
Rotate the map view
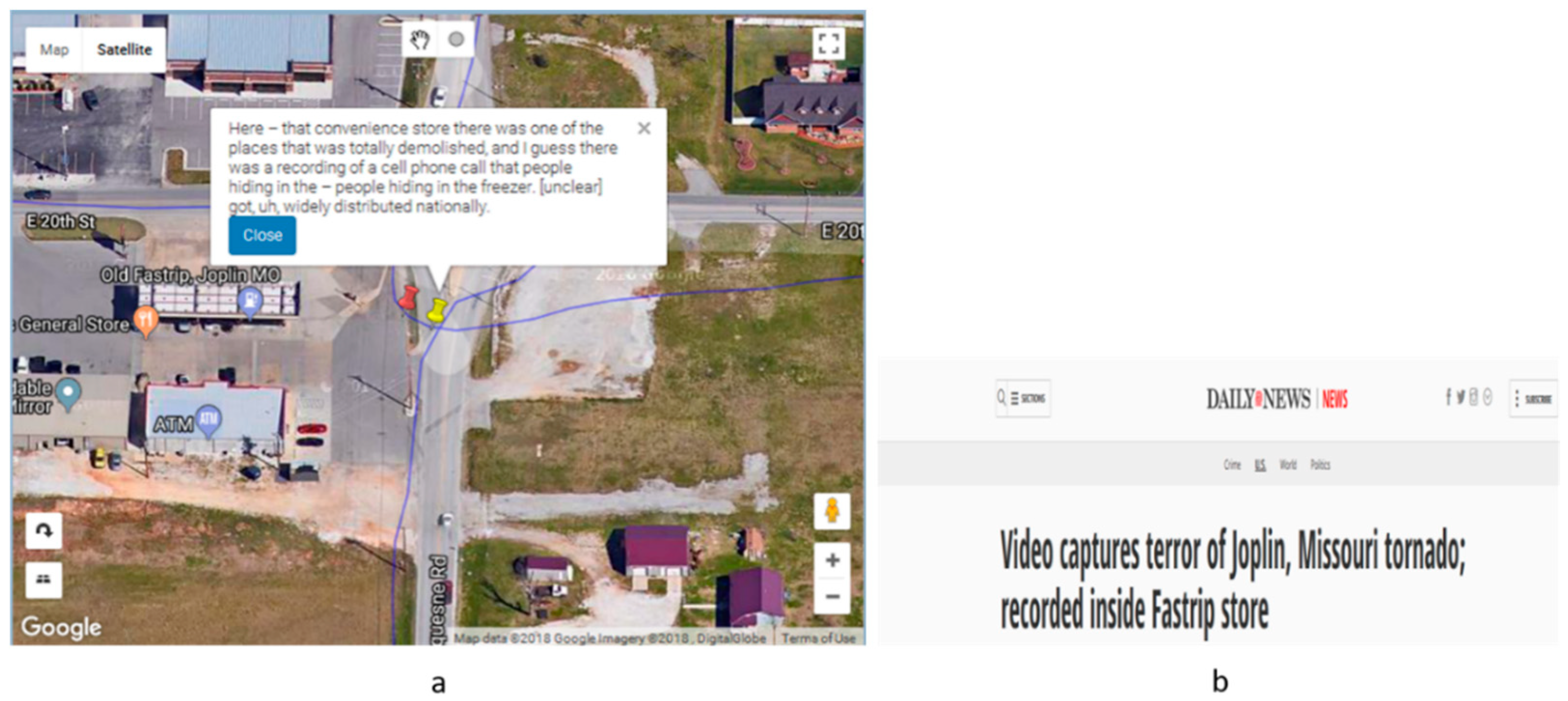[44, 531]
